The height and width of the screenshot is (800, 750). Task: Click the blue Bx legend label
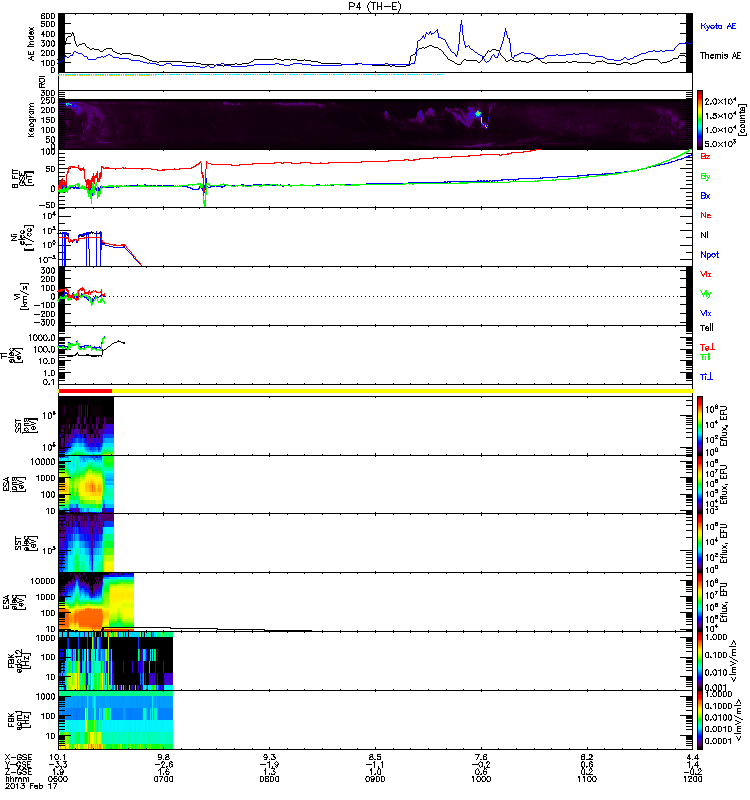pos(705,196)
